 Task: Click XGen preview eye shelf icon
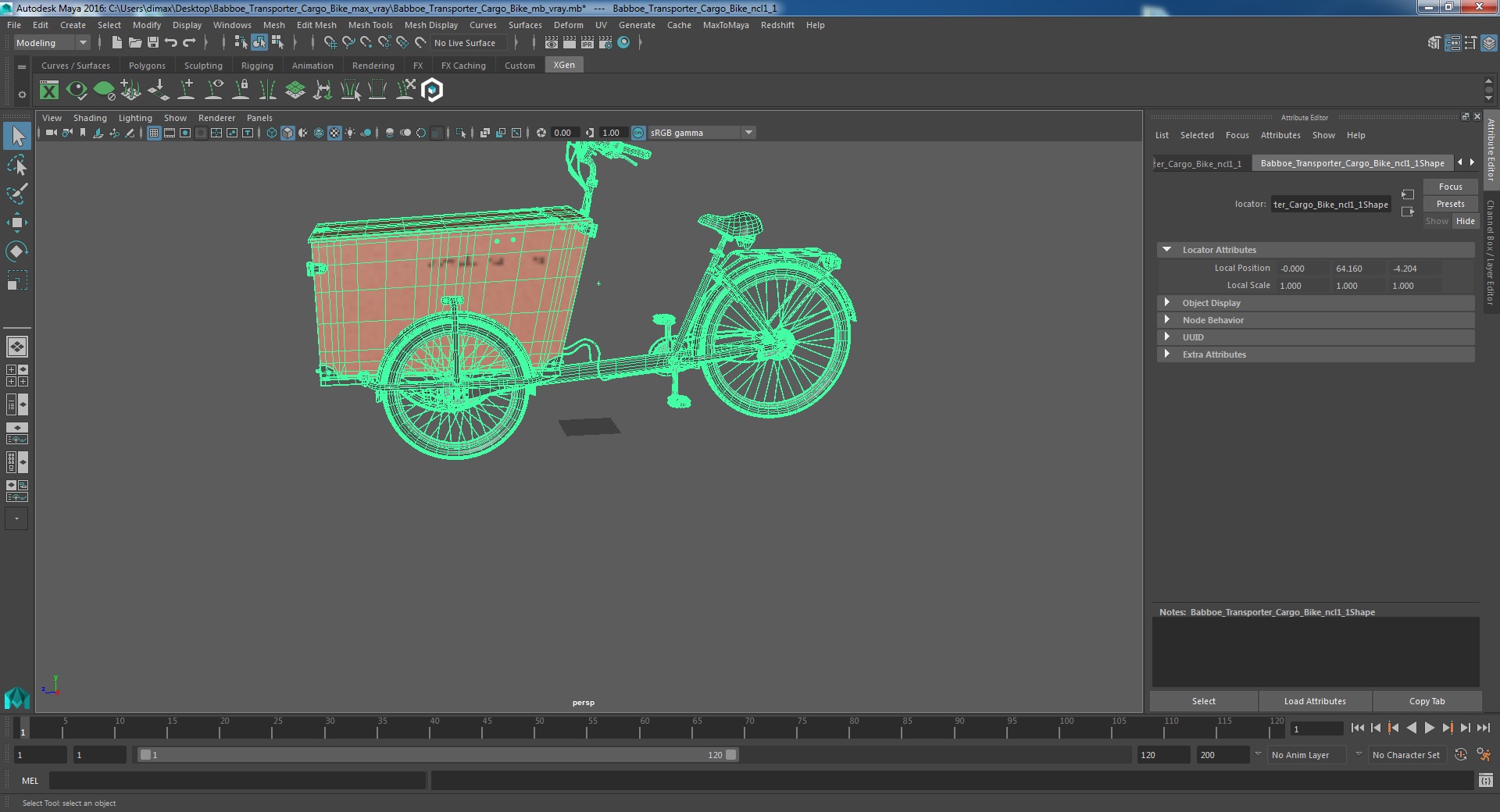pyautogui.click(x=77, y=91)
